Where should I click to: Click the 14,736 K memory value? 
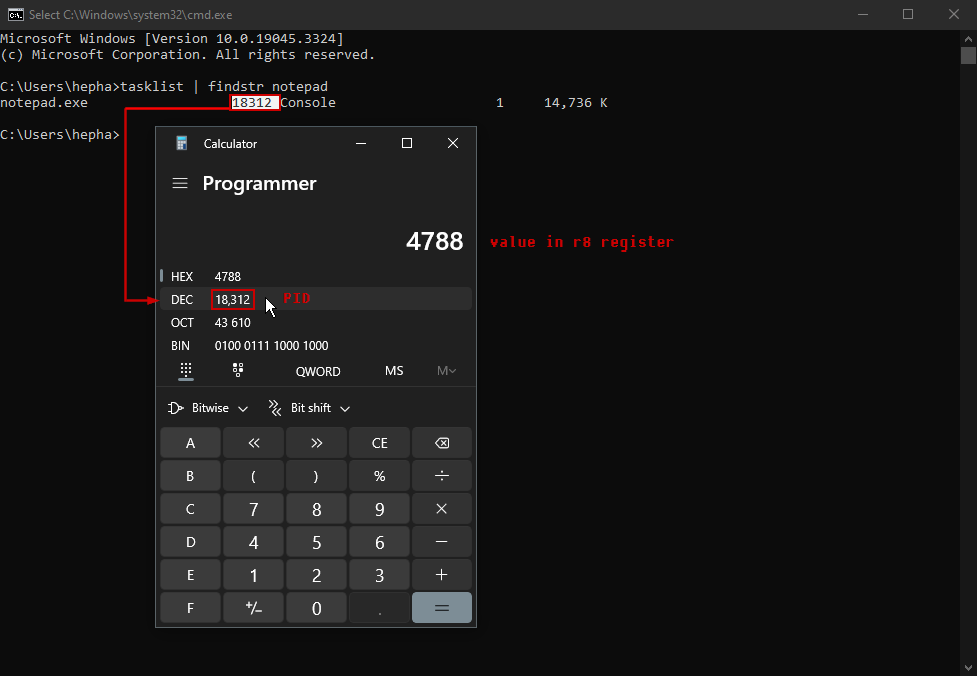(576, 103)
